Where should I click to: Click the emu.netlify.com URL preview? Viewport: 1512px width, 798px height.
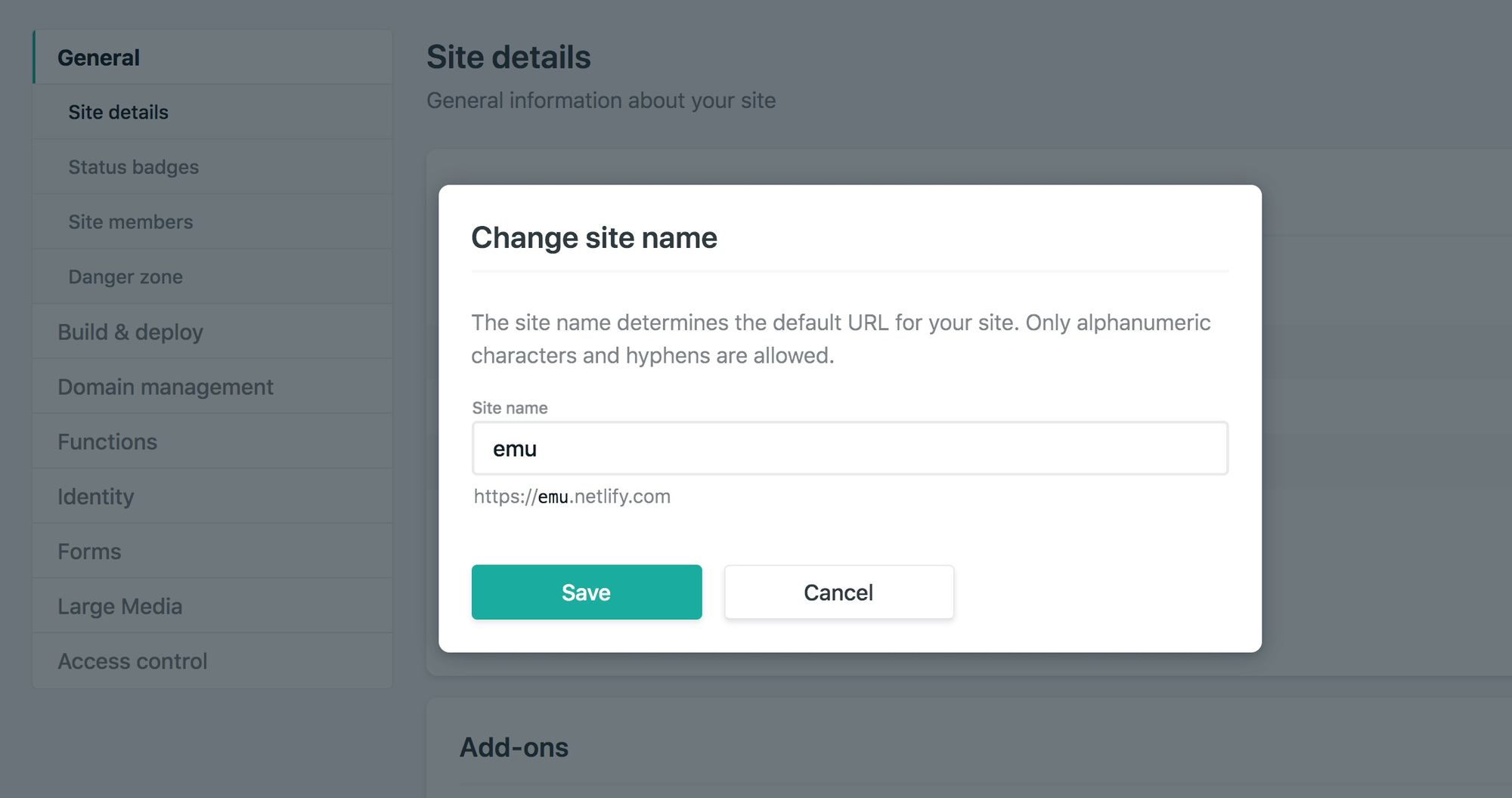pos(572,496)
